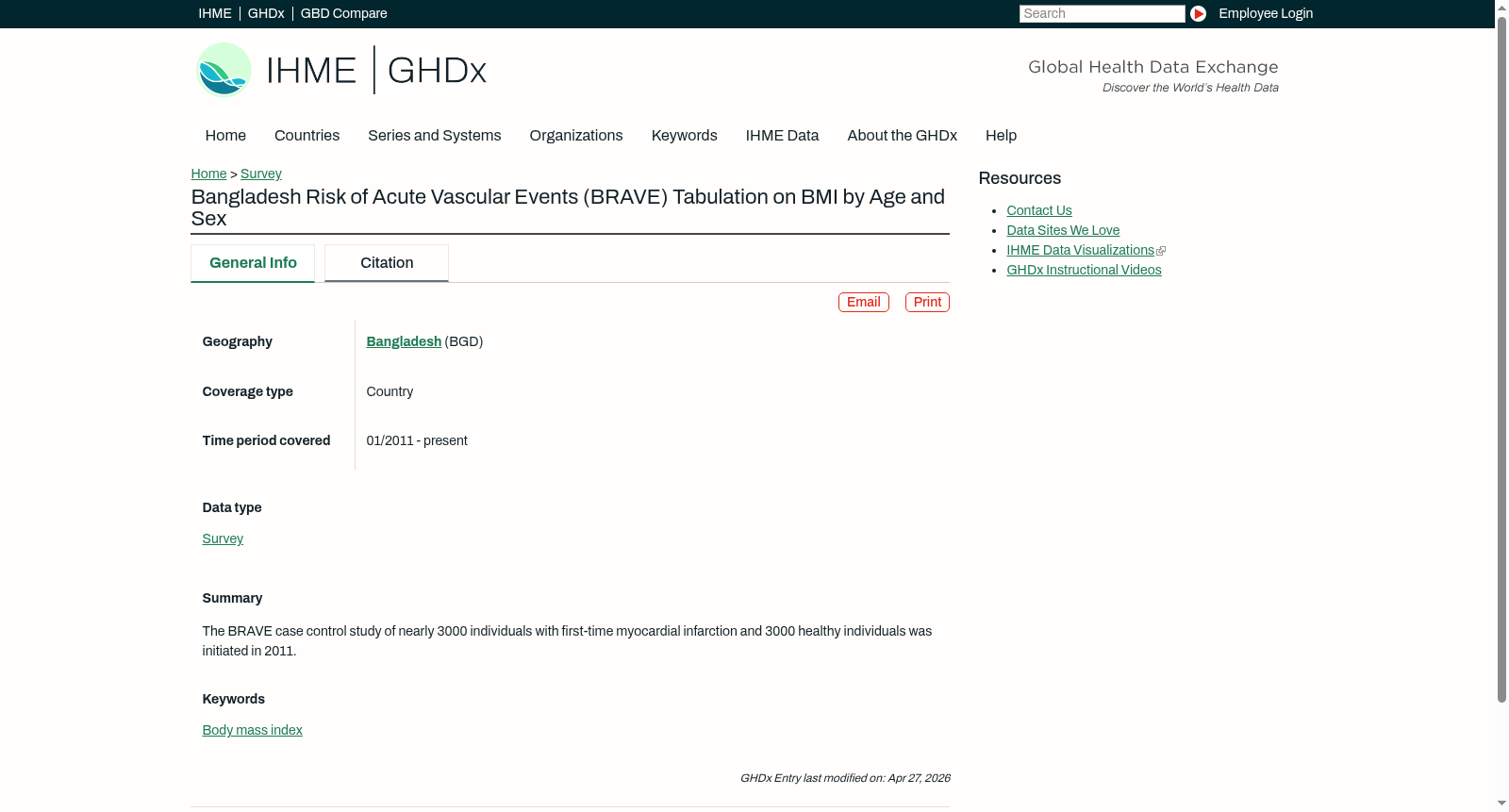Screen dimensions: 1509x812
Task: Click the 'Resources' sidebar heading
Action: [x=1020, y=178]
